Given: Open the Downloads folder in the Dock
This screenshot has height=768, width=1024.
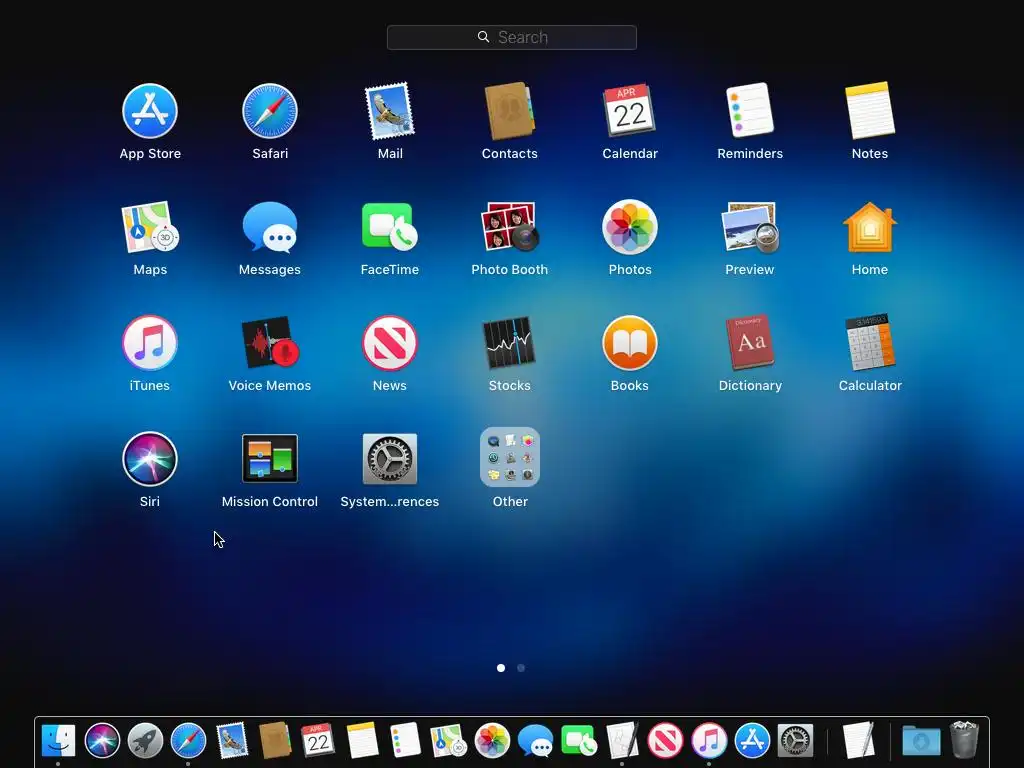Looking at the screenshot, I should click(x=921, y=741).
